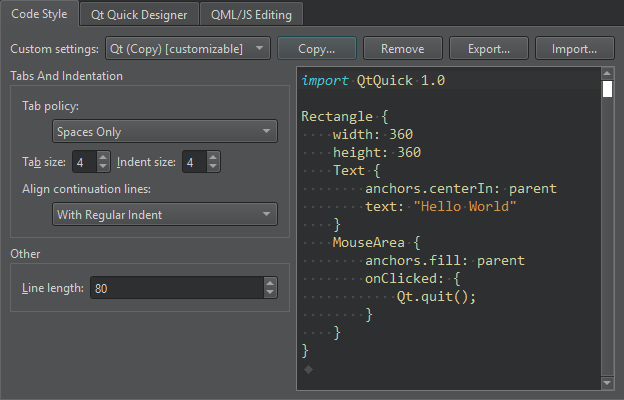Click the Line length input field
This screenshot has width=624, height=400.
[x=175, y=288]
